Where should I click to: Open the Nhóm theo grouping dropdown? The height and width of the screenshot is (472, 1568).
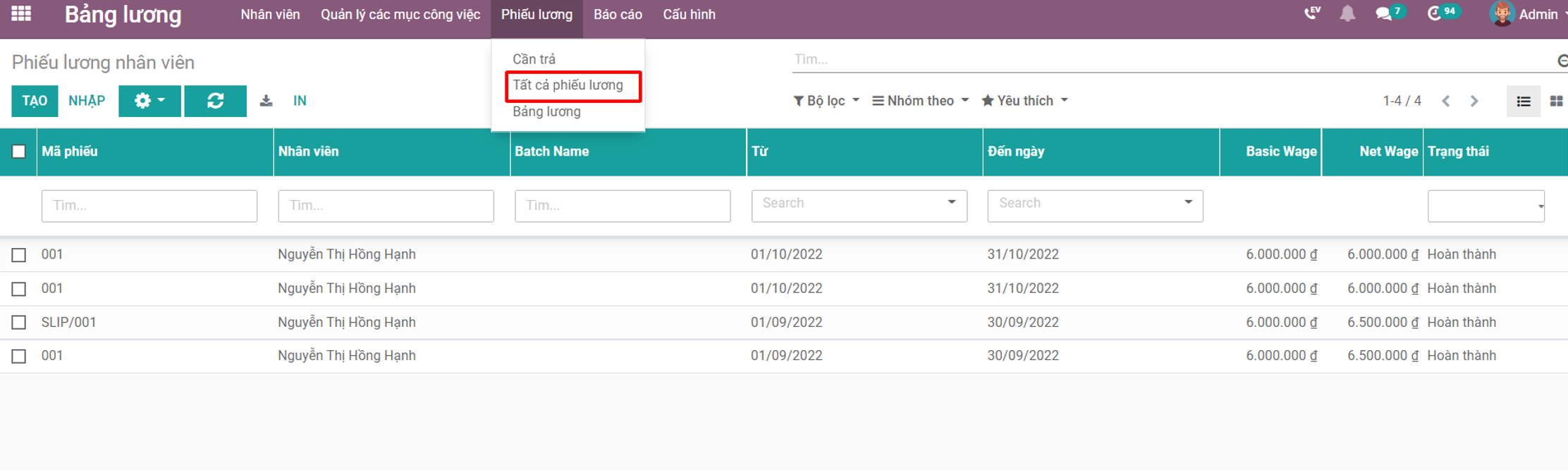pyautogui.click(x=920, y=101)
